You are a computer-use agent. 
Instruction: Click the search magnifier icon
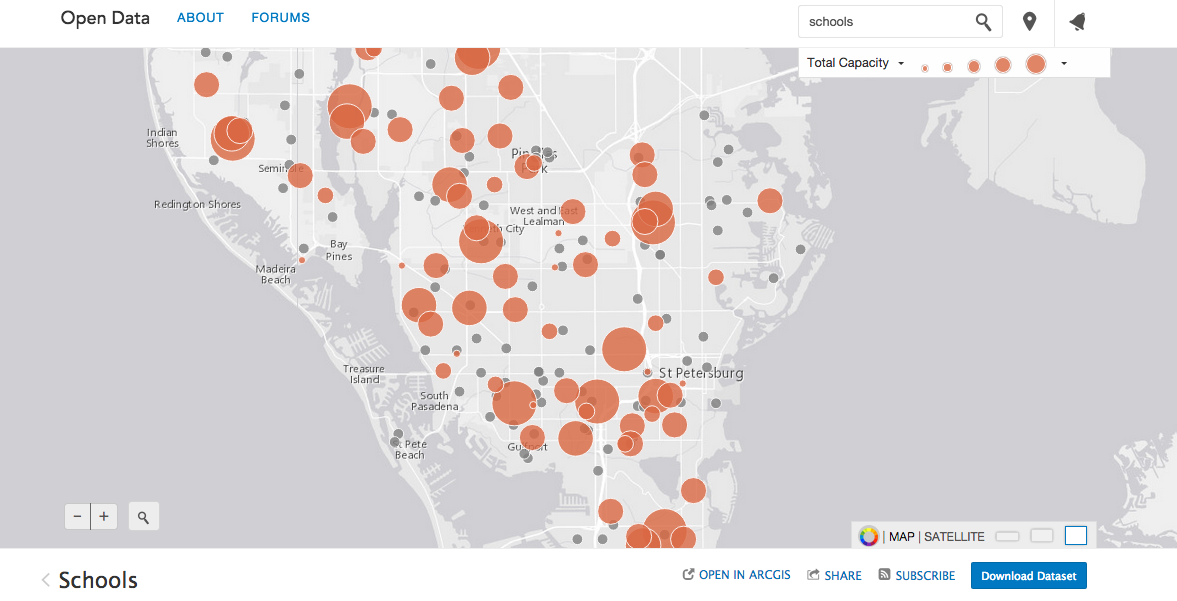pos(983,22)
